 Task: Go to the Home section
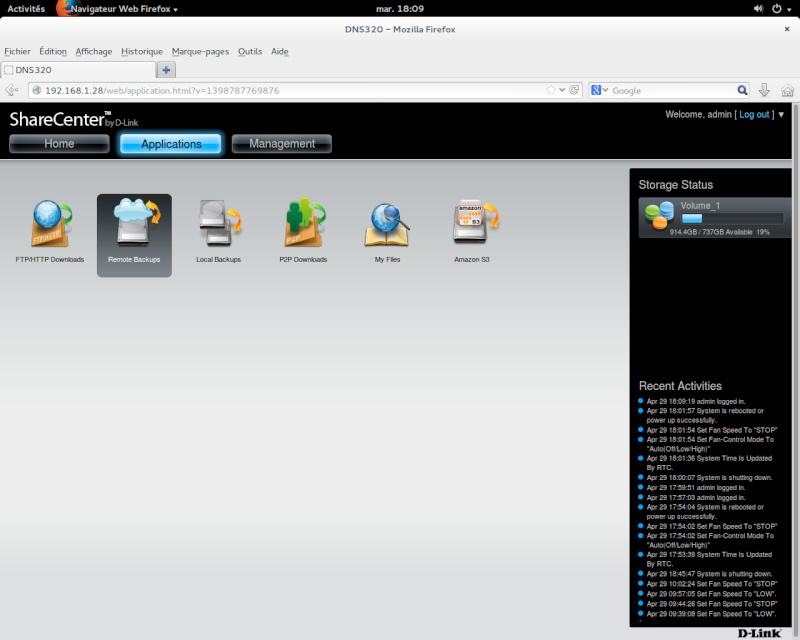click(x=59, y=144)
